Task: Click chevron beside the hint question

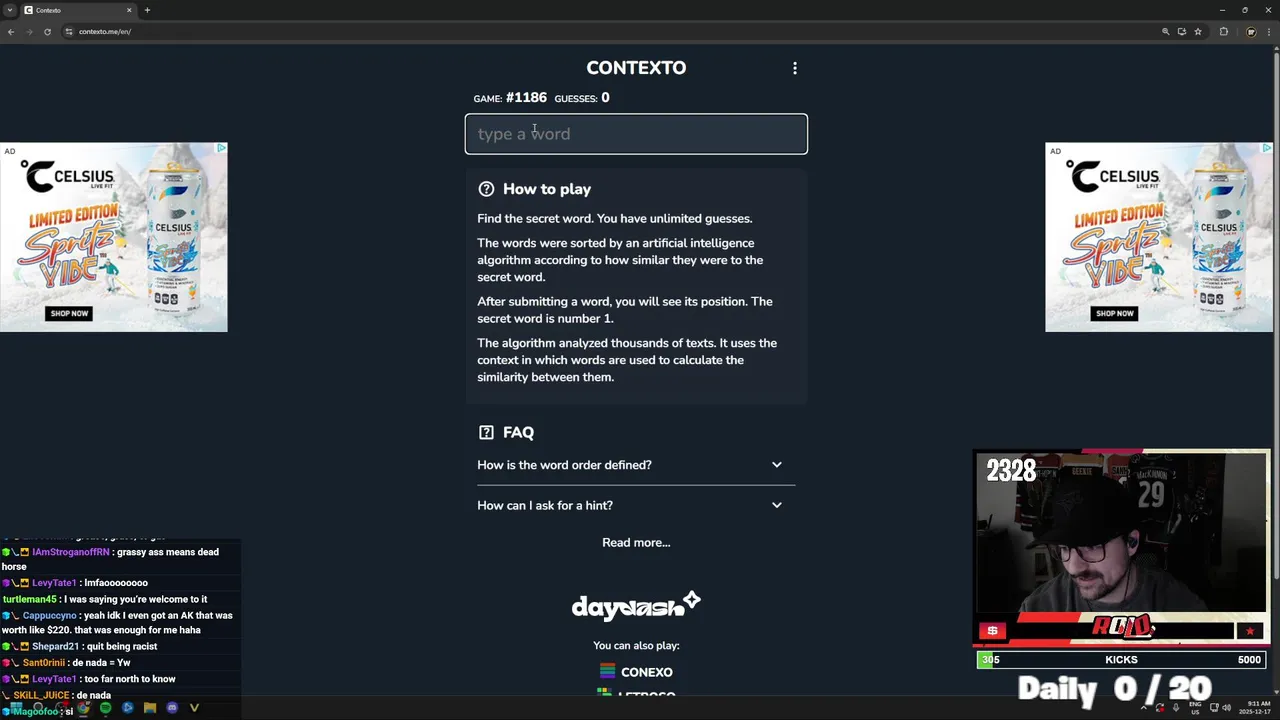Action: [777, 505]
